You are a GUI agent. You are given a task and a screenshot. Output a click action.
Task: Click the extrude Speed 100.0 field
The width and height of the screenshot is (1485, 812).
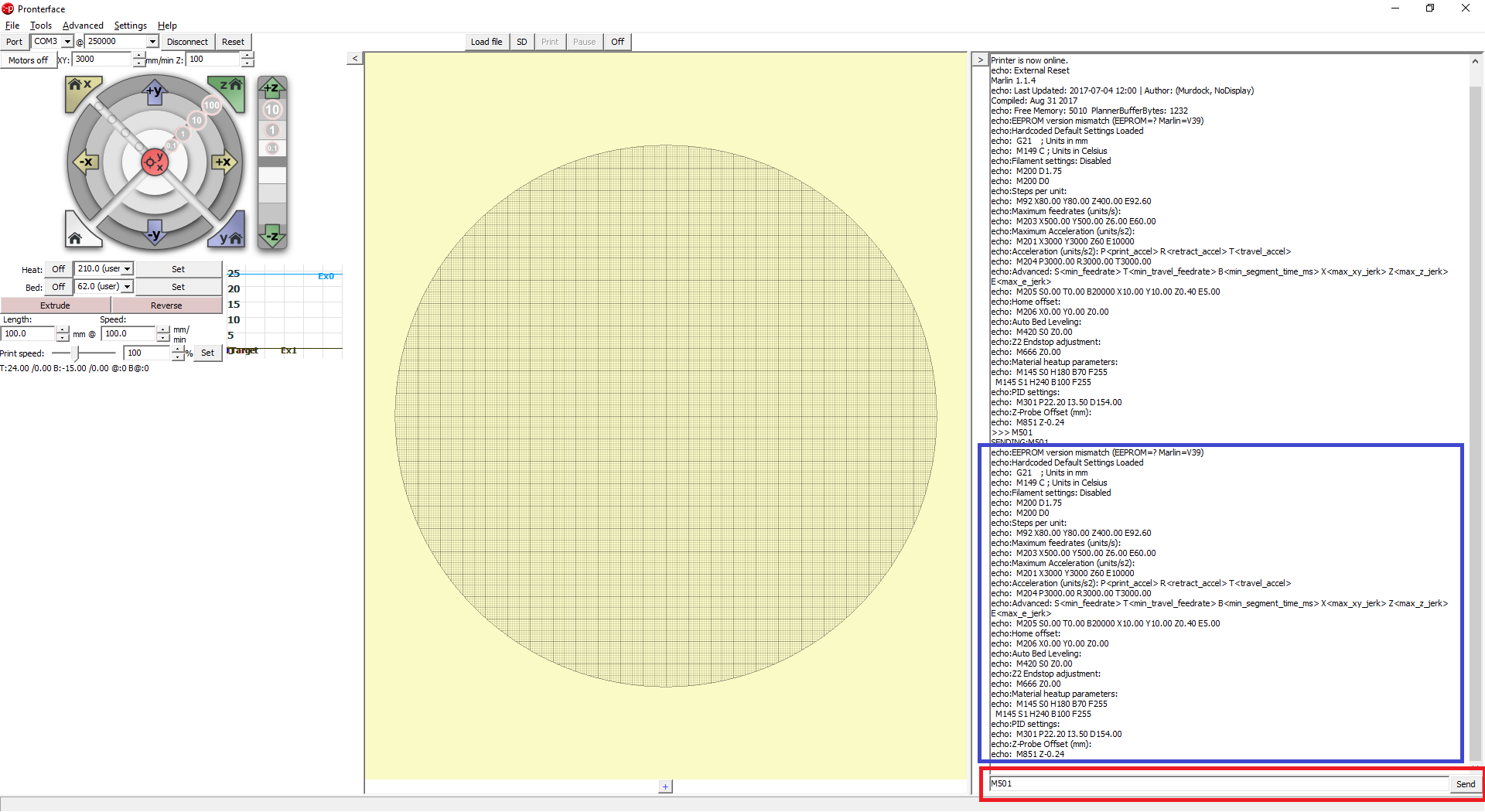[129, 334]
